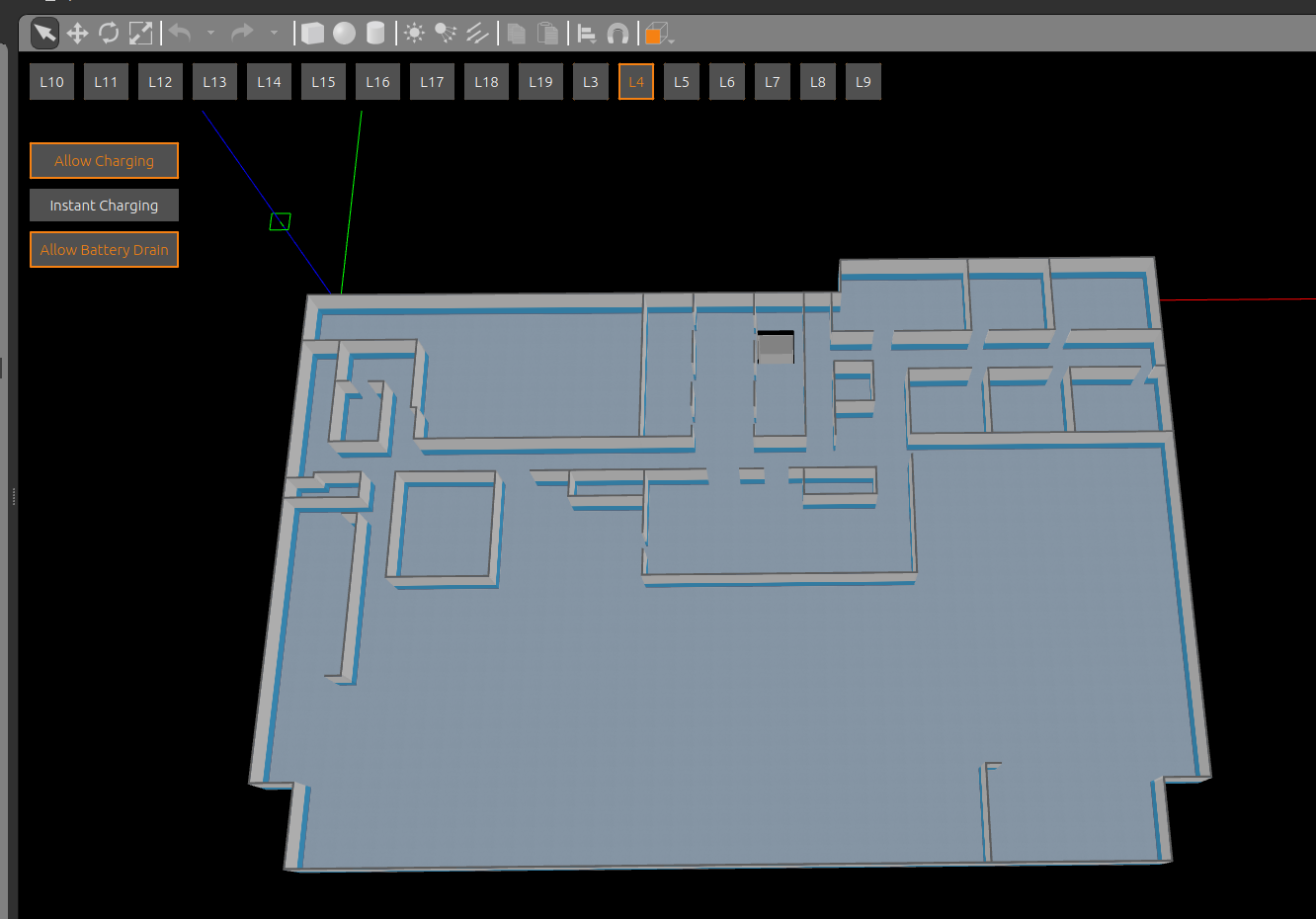Switch to level L15

coord(323,82)
